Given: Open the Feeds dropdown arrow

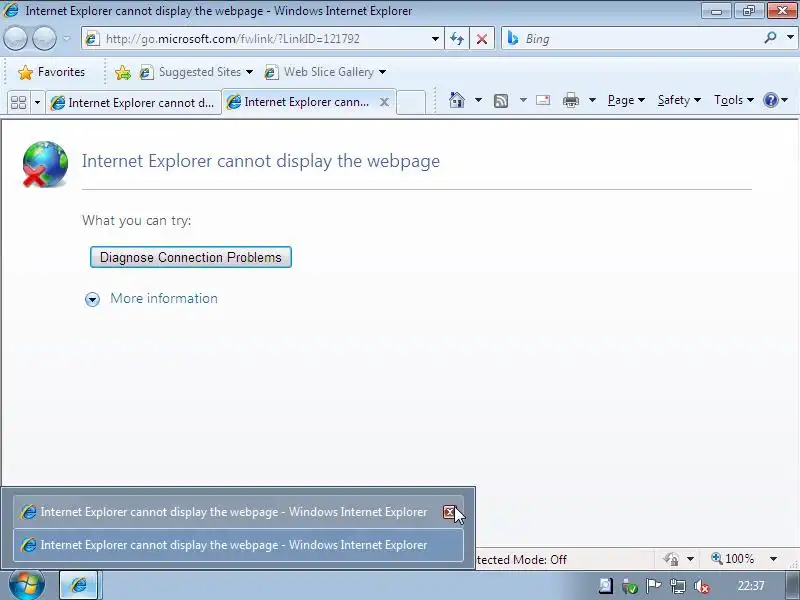Looking at the screenshot, I should pyautogui.click(x=523, y=100).
